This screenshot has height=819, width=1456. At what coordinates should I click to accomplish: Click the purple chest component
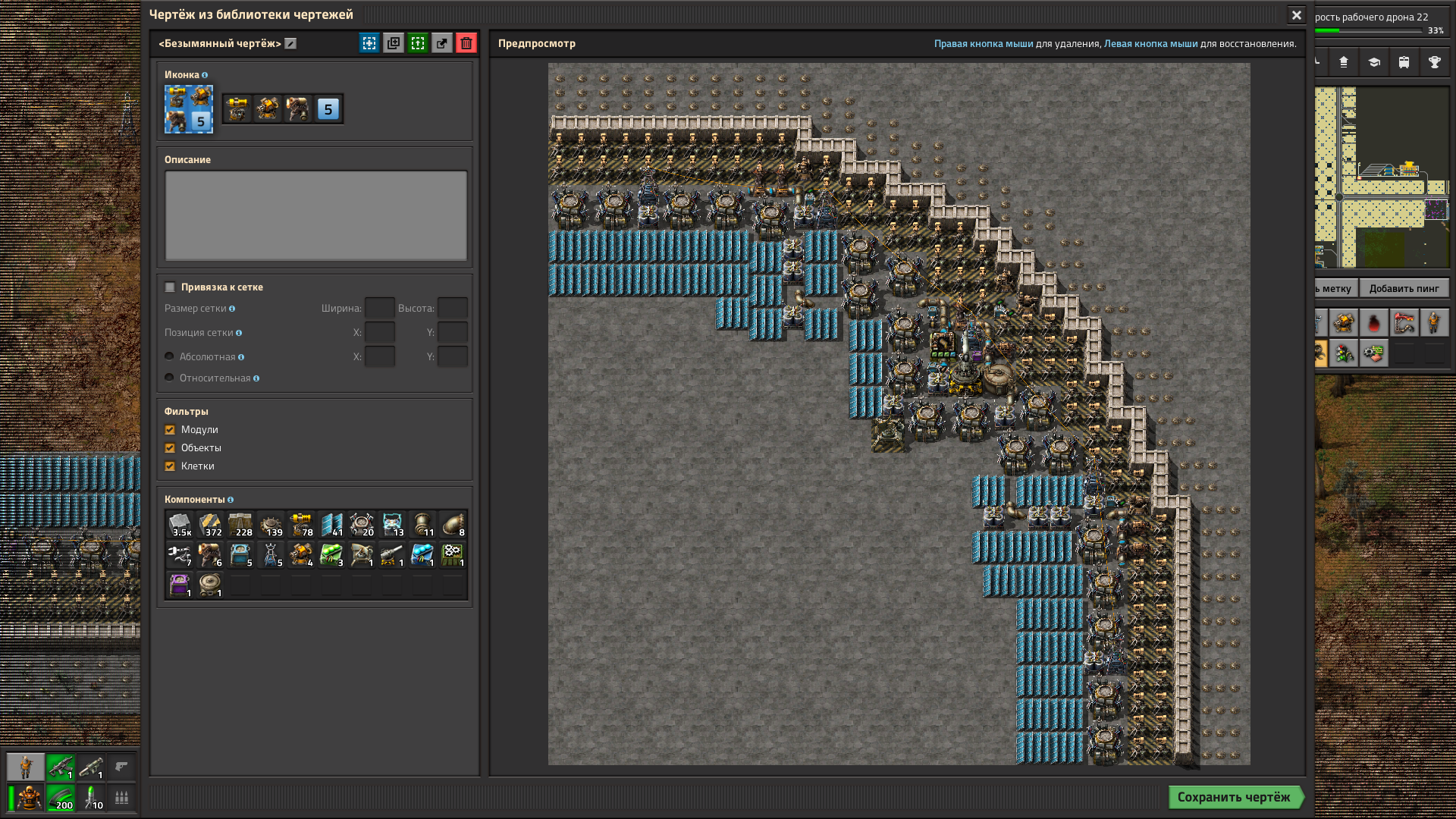(180, 585)
